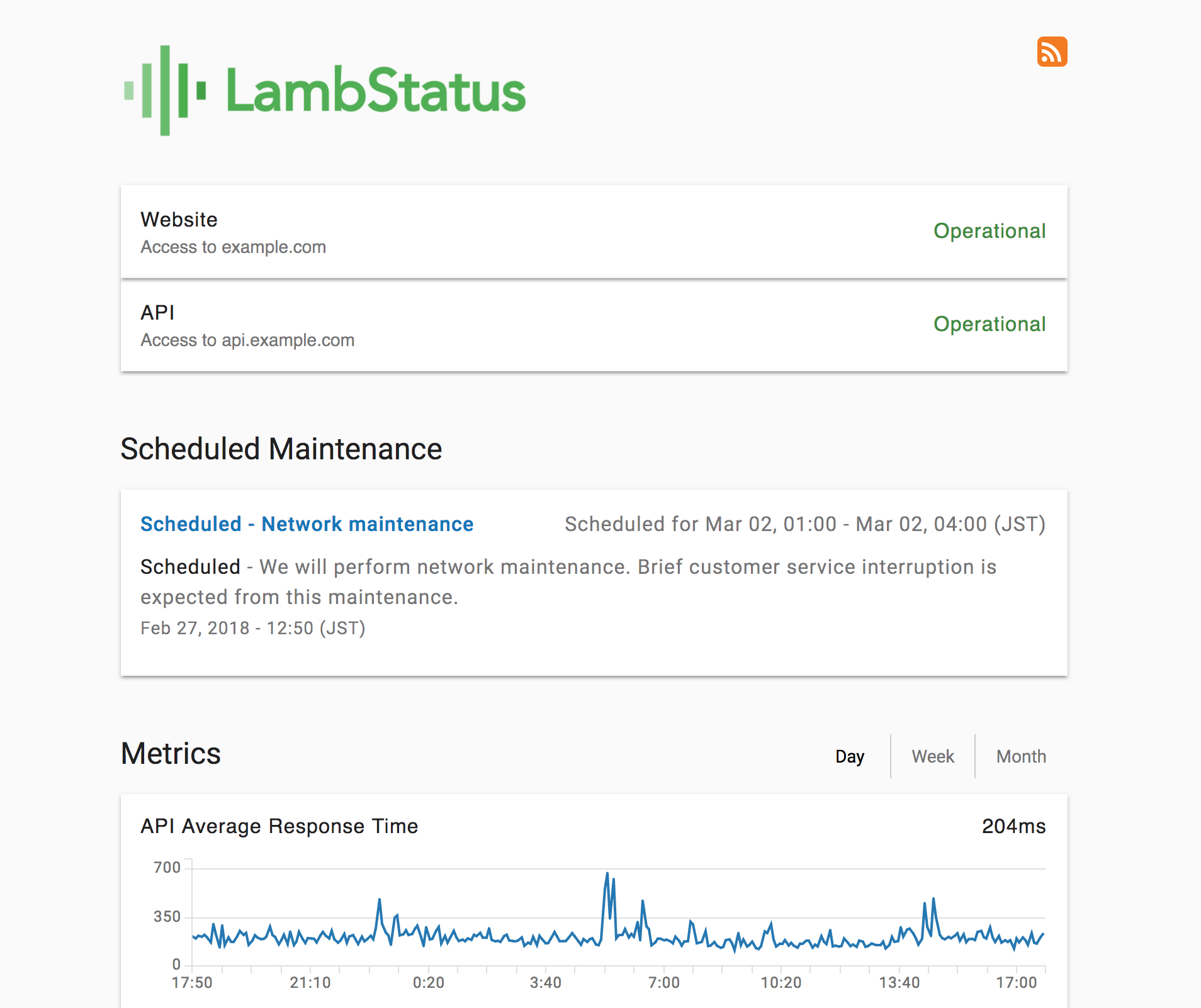1201x1008 pixels.
Task: Select the Day metrics view
Action: (850, 756)
